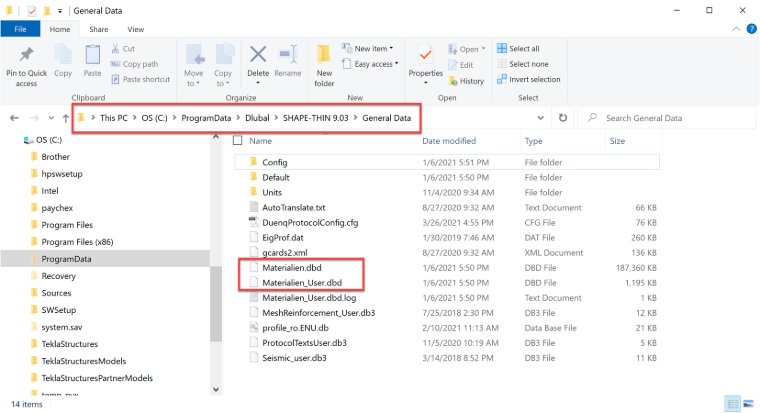The height and width of the screenshot is (413, 760).
Task: Click Select none in ribbon
Action: (x=523, y=64)
